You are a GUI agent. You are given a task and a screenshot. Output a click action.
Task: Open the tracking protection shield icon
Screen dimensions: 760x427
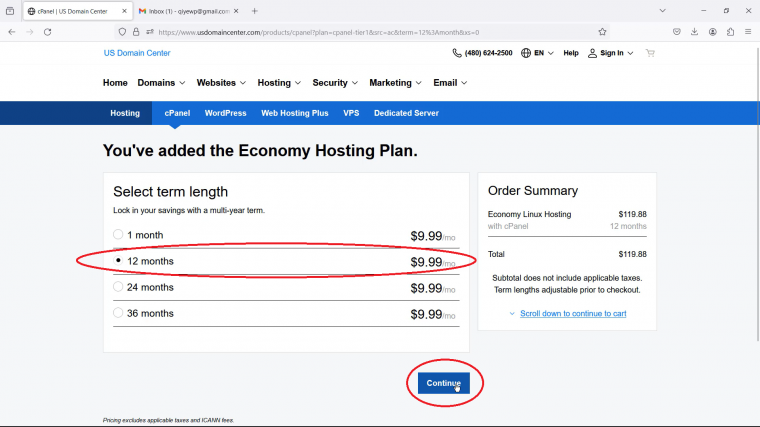pos(122,32)
